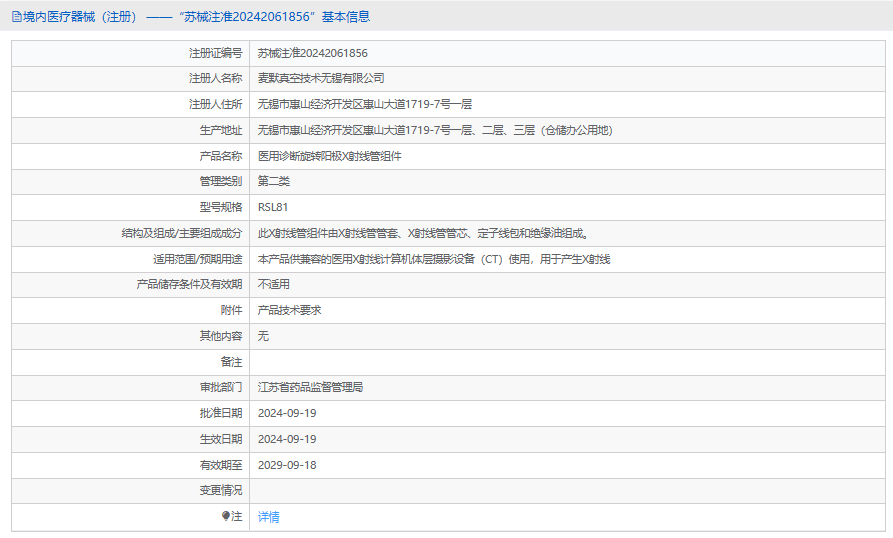The height and width of the screenshot is (538, 893).
Task: Select model specification RSL81
Action: point(273,207)
